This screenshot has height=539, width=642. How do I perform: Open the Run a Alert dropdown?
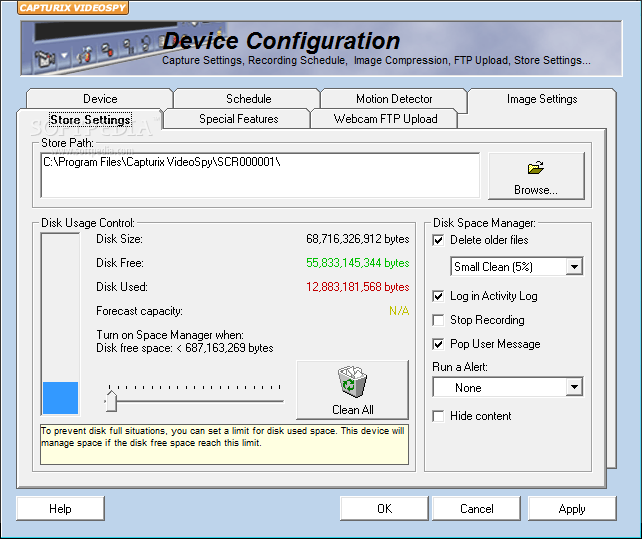[508, 387]
